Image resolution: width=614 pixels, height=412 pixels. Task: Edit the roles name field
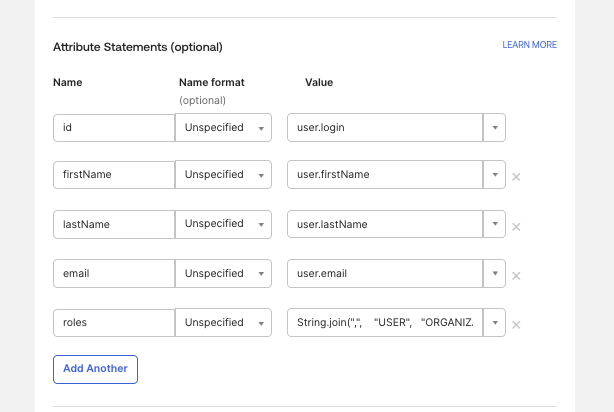coord(114,323)
